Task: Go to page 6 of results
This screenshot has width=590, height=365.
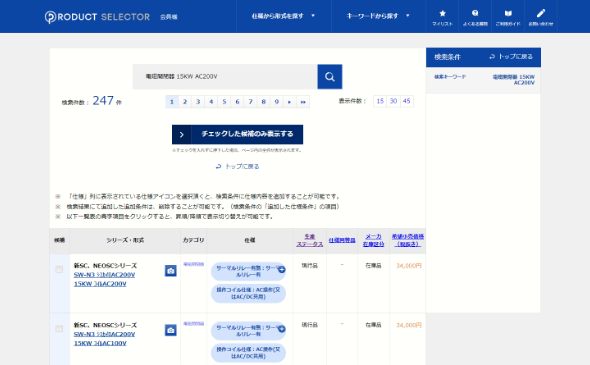Action: point(237,102)
